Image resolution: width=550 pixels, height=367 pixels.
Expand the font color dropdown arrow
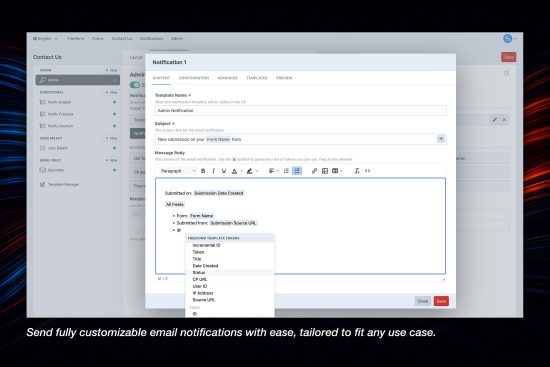coord(241,171)
